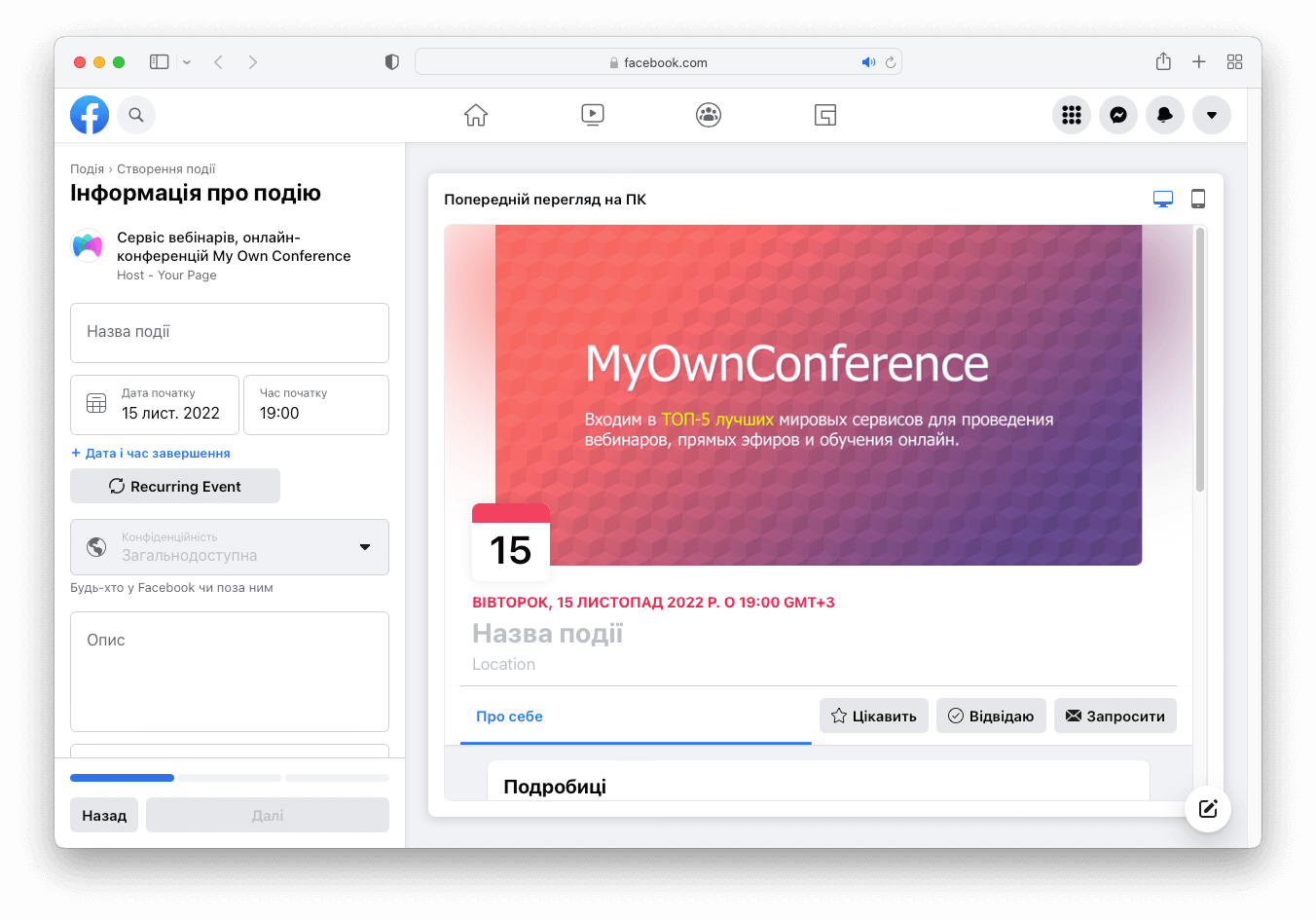
Task: Toggle the Safari sidebar
Action: tap(160, 62)
